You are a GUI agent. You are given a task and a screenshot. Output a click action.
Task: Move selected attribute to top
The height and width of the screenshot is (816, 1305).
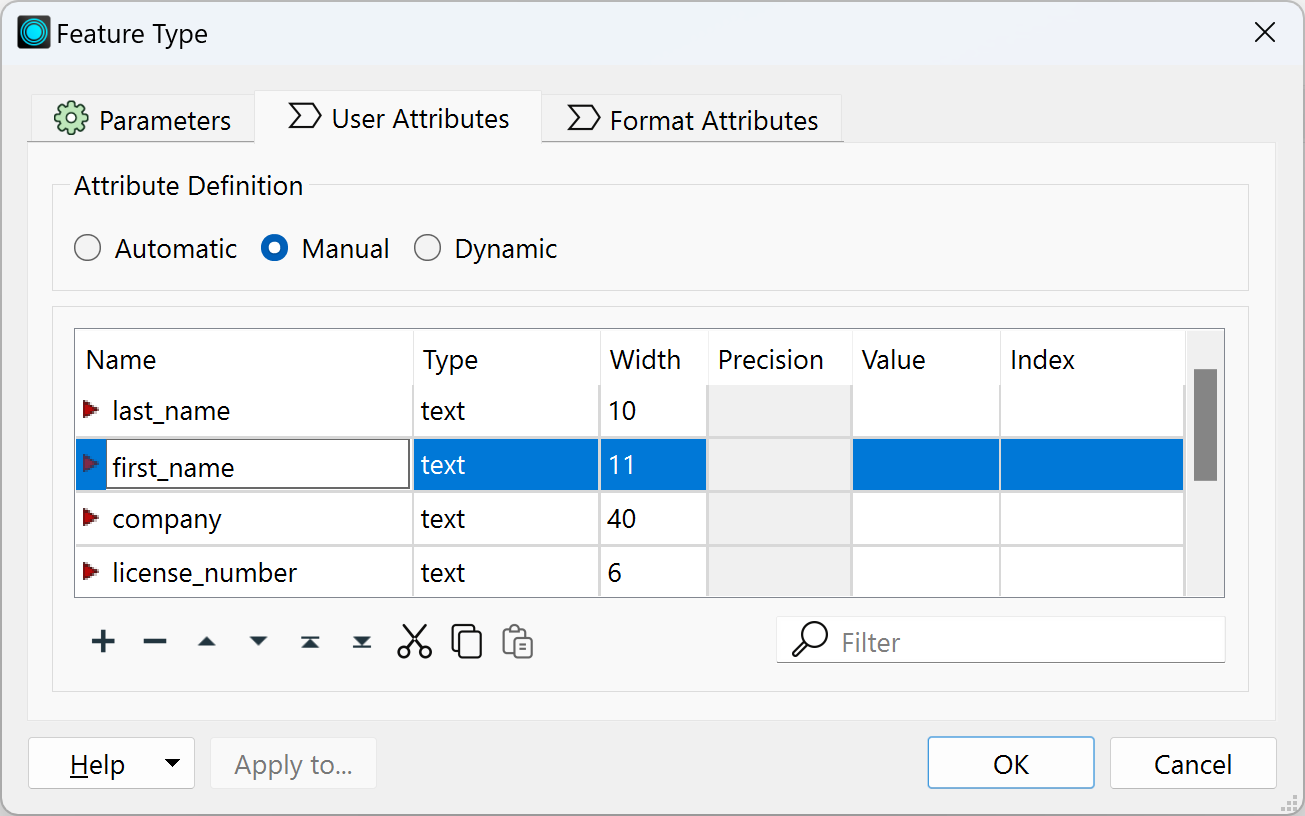tap(310, 640)
